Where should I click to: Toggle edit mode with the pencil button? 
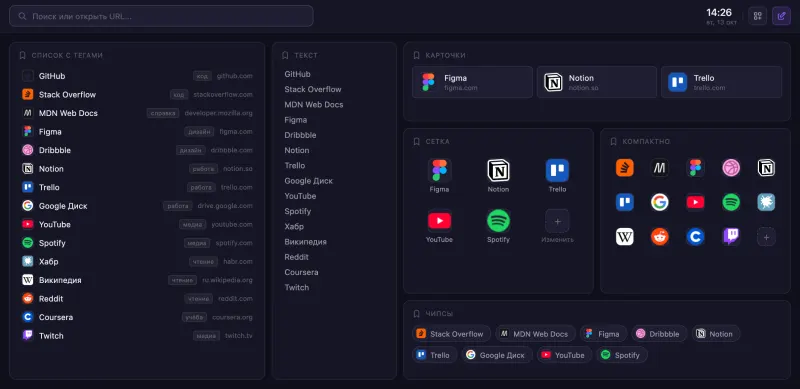781,16
